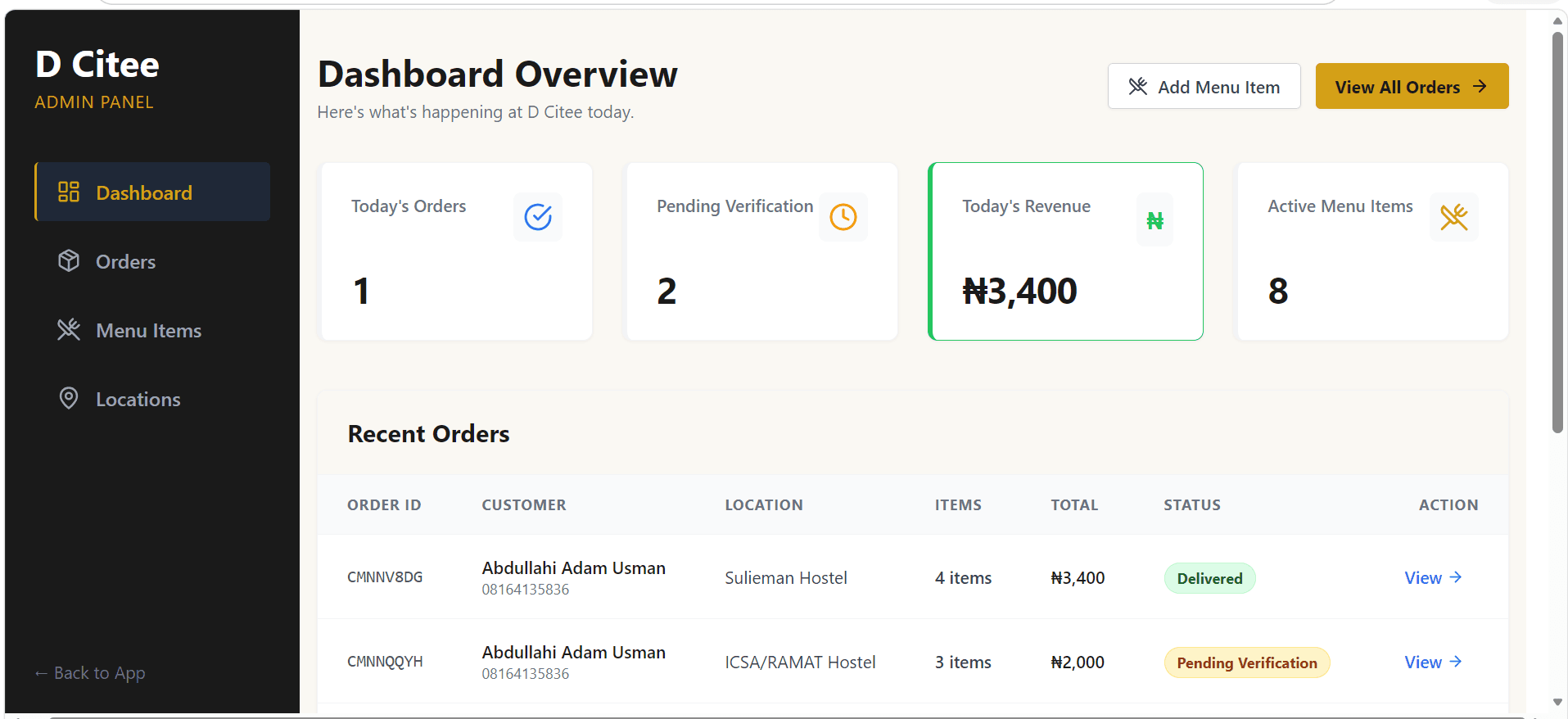
Task: Click the Dashboard grid icon in sidebar
Action: coord(69,192)
